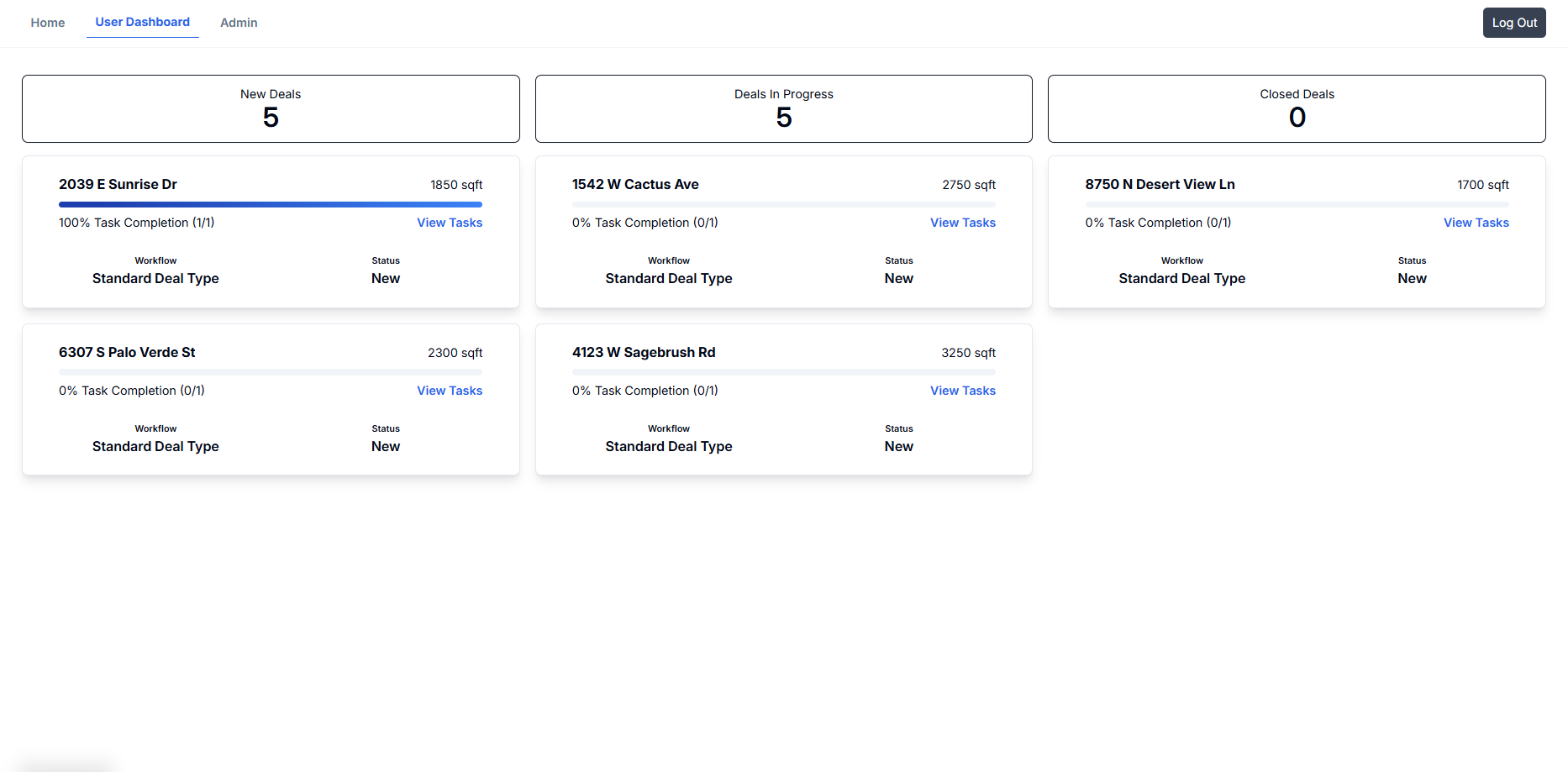Viewport: 1568px width, 772px height.
Task: Click the 6307 S Palo Verde St progress bar
Action: (271, 372)
